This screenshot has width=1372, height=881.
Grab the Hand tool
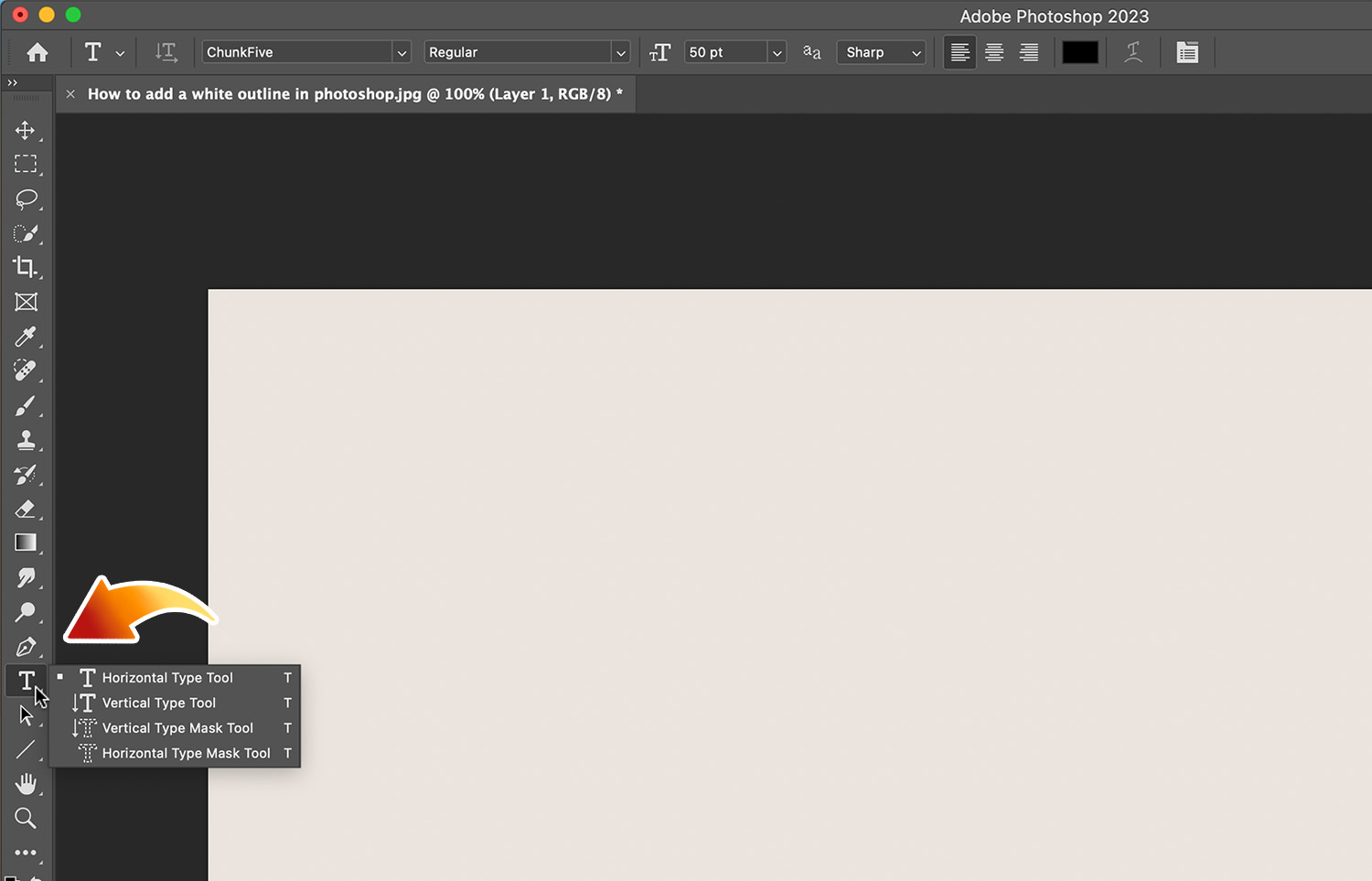[x=27, y=783]
